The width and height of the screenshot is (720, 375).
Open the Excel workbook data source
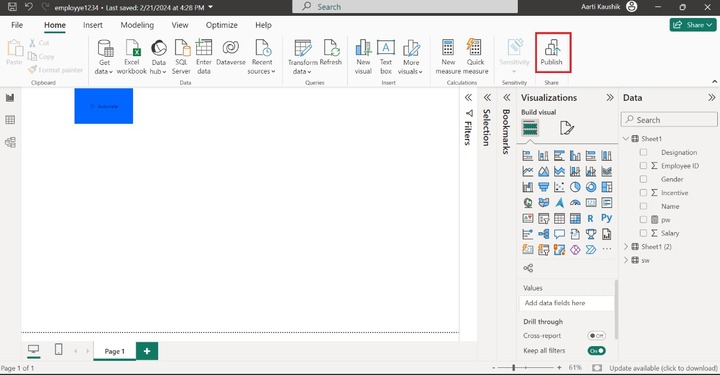[132, 57]
